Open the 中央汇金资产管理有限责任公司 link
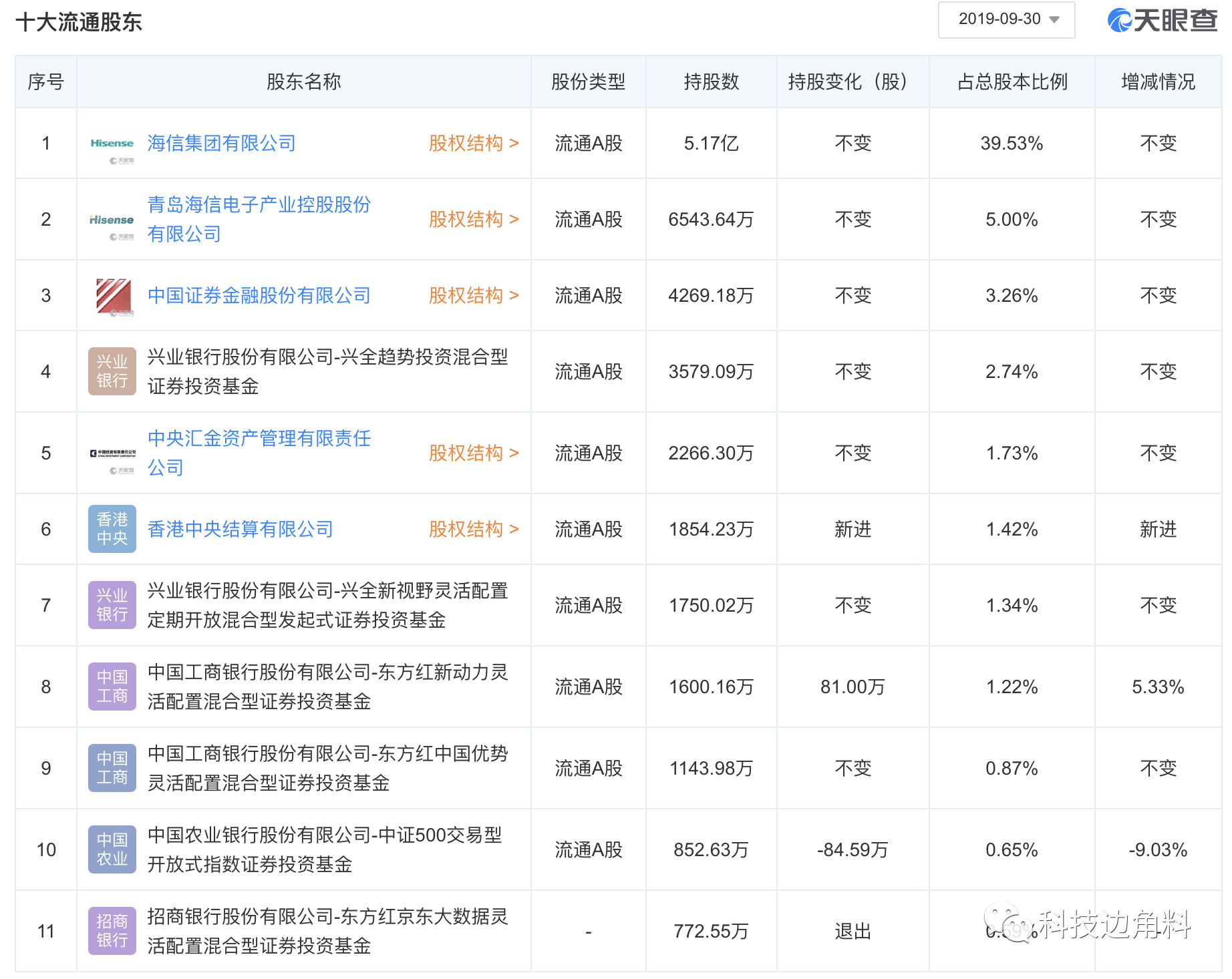This screenshot has height=979, width=1232. point(259,453)
